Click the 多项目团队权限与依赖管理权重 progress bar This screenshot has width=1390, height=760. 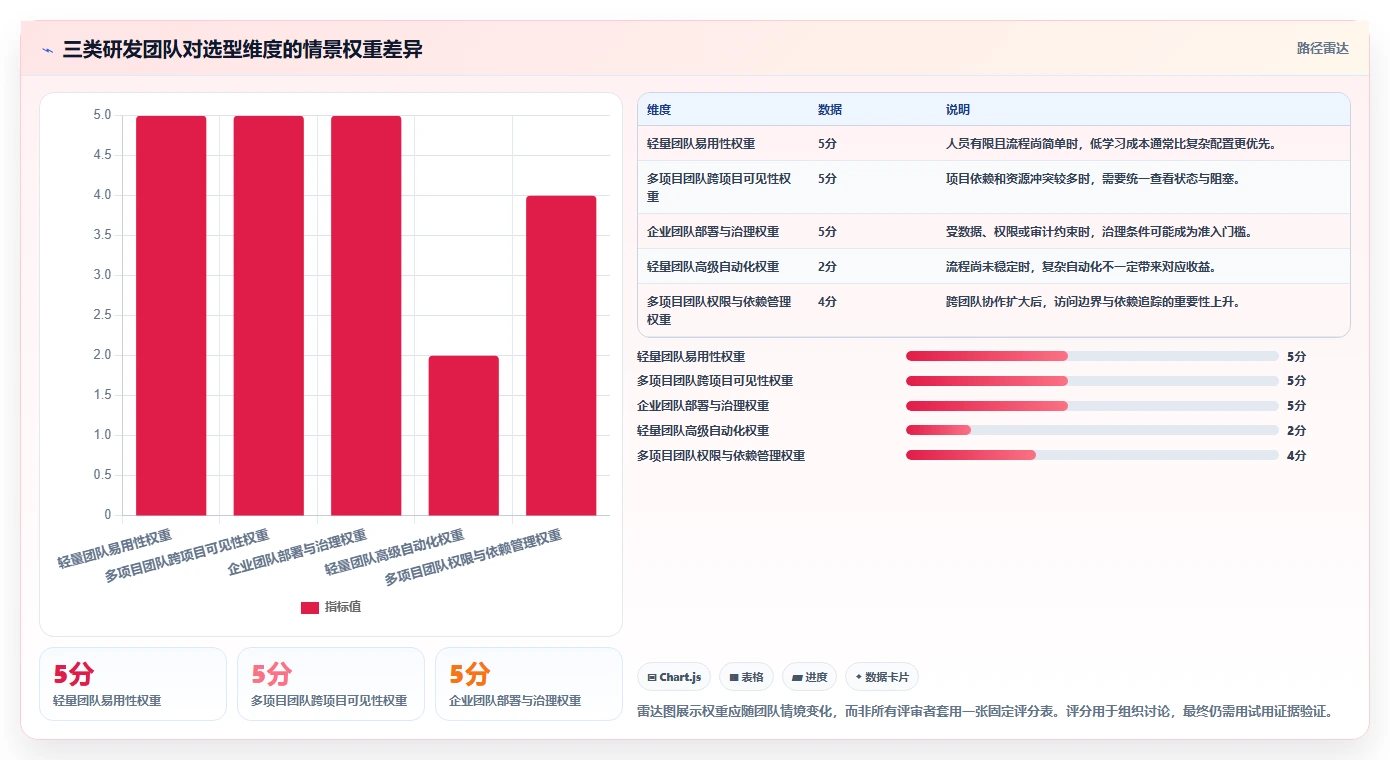(x=1092, y=455)
